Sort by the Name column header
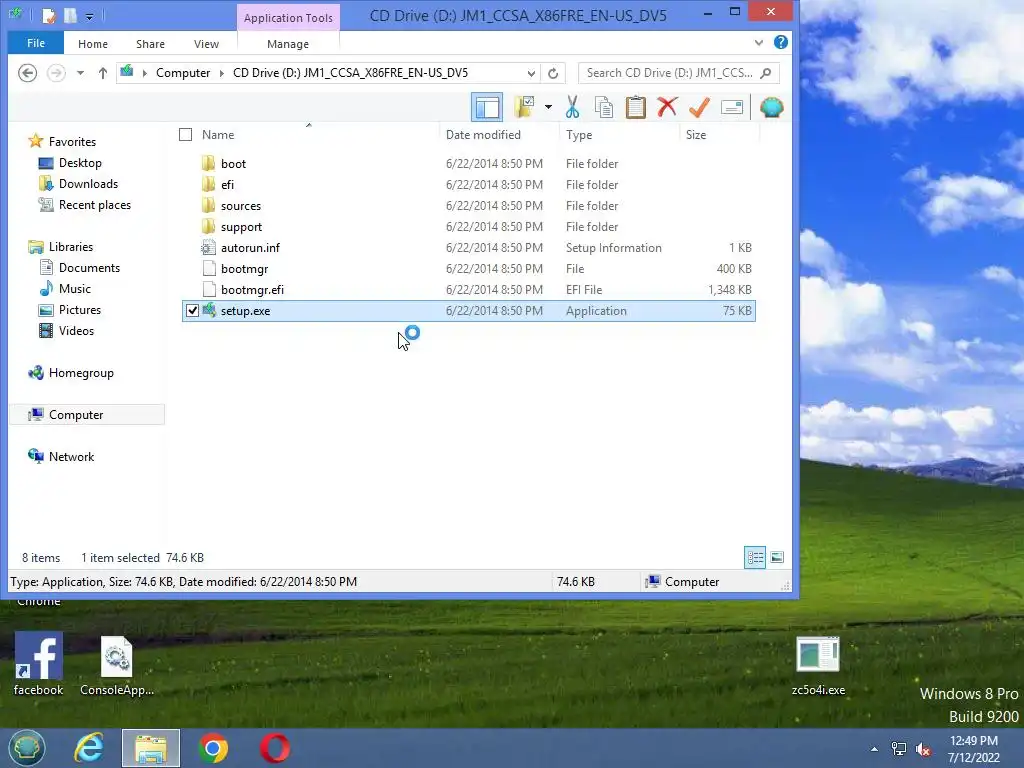Screen dimensions: 1024x768 click(x=218, y=135)
